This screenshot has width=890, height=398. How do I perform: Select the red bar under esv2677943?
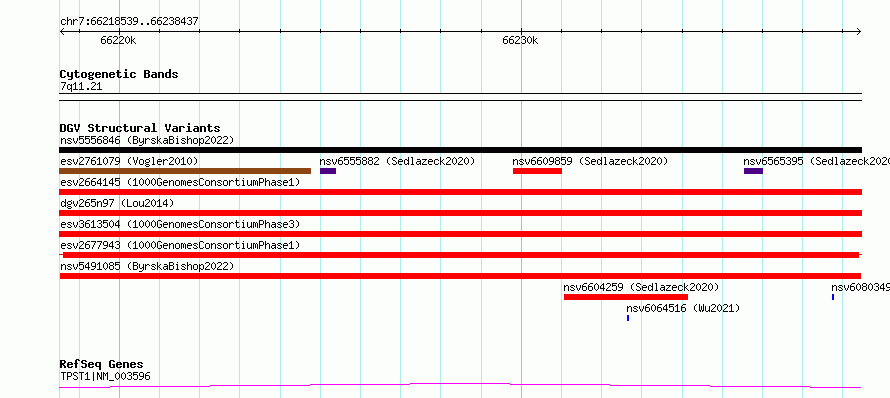pos(460,255)
